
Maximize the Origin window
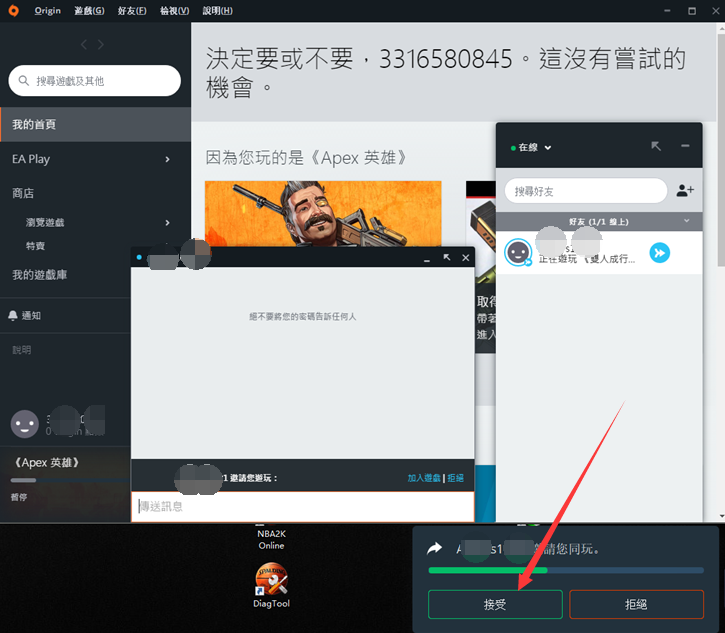tap(692, 11)
